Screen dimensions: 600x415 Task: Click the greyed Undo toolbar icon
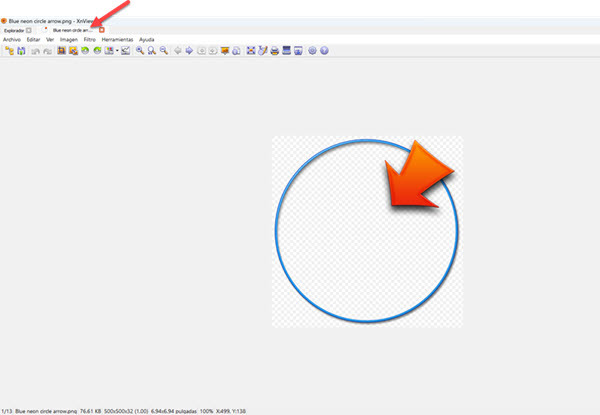point(36,51)
